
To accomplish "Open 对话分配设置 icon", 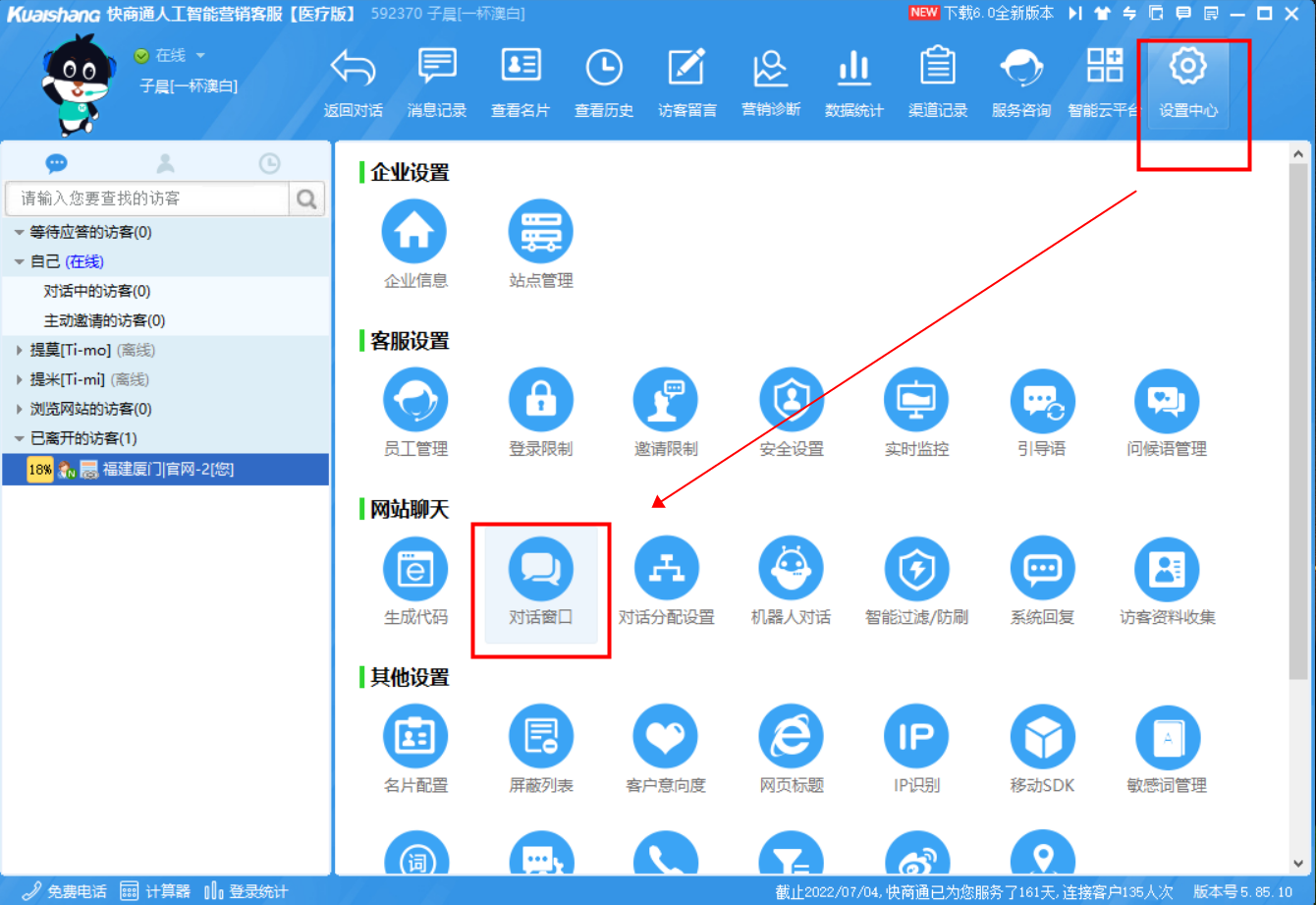I will point(666,568).
